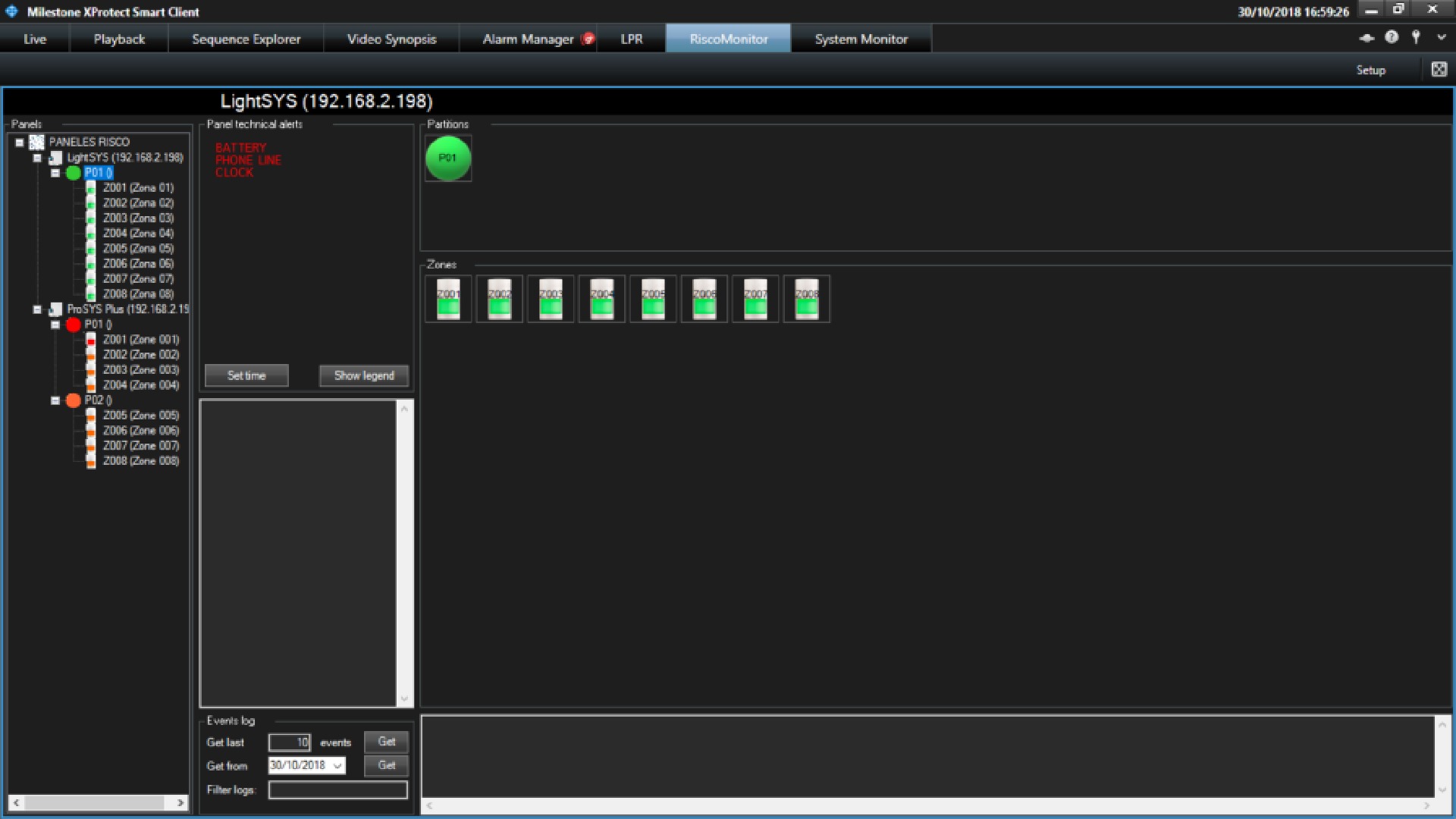The width and height of the screenshot is (1456, 819).
Task: Click the Setup button
Action: pos(1370,70)
